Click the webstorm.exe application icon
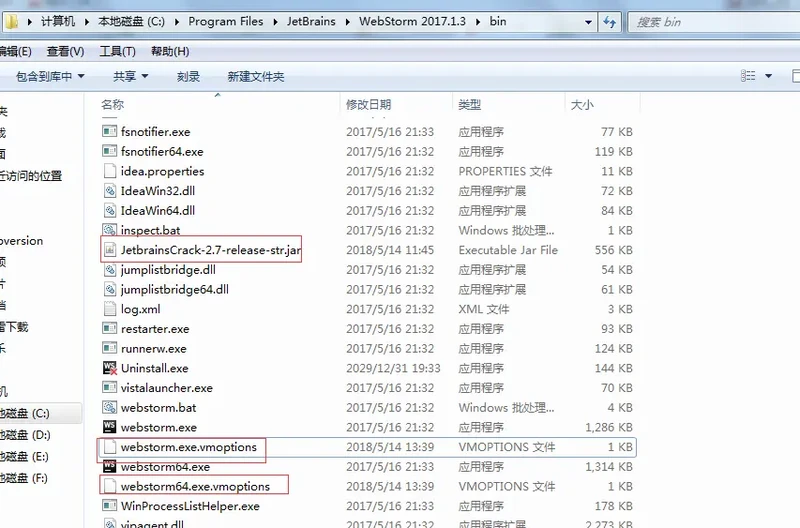 coord(110,427)
